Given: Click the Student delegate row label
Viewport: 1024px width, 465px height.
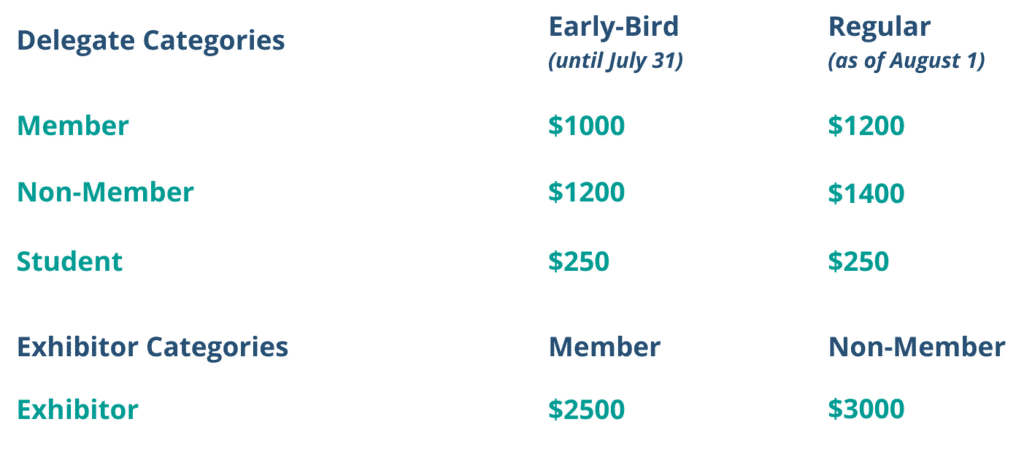Looking at the screenshot, I should click(x=70, y=261).
